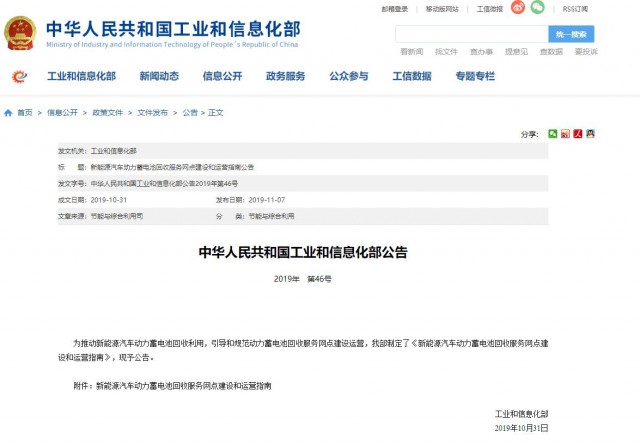Open 移动版网站 link
640x446 pixels.
[x=442, y=9]
